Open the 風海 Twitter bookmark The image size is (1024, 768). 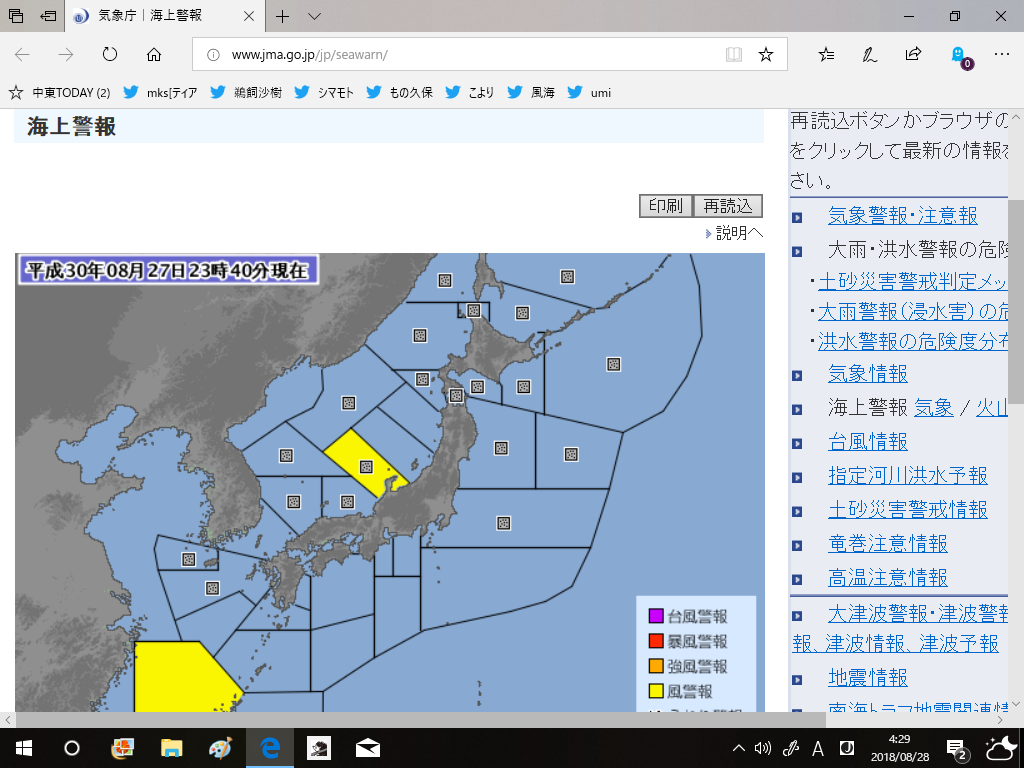point(532,93)
